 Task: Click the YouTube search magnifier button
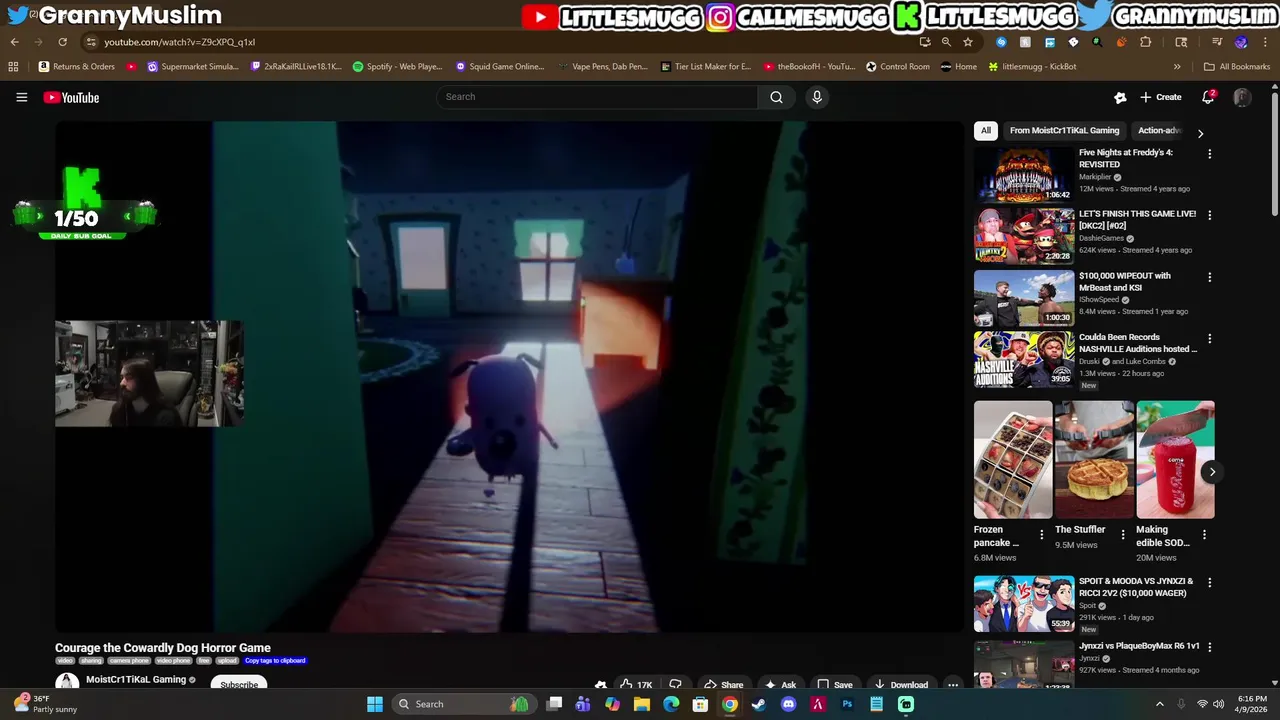(x=776, y=97)
